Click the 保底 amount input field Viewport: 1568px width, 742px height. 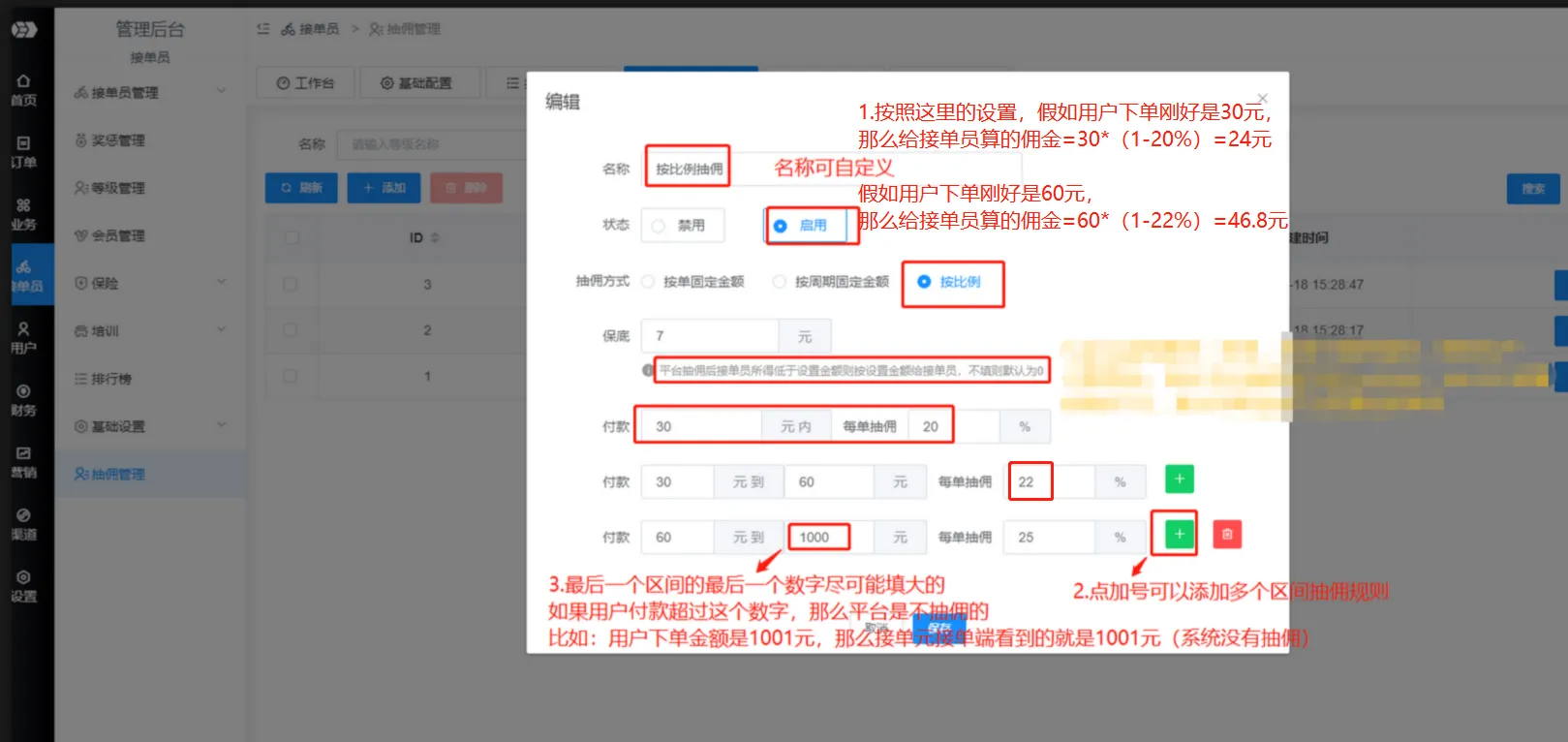[711, 336]
